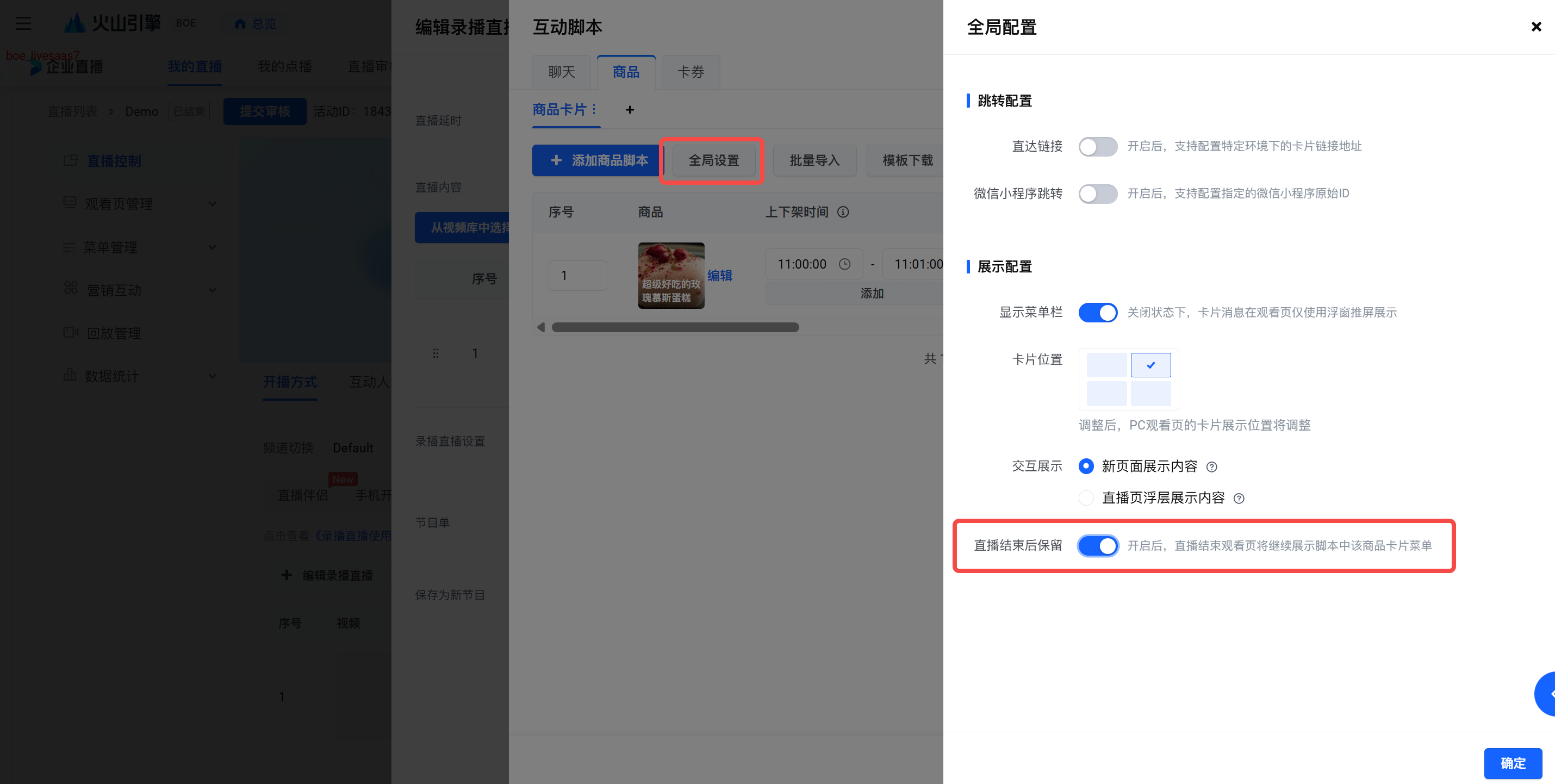Viewport: 1555px width, 784px height.
Task: Click the 观看页管理 sidebar icon
Action: tap(70, 203)
